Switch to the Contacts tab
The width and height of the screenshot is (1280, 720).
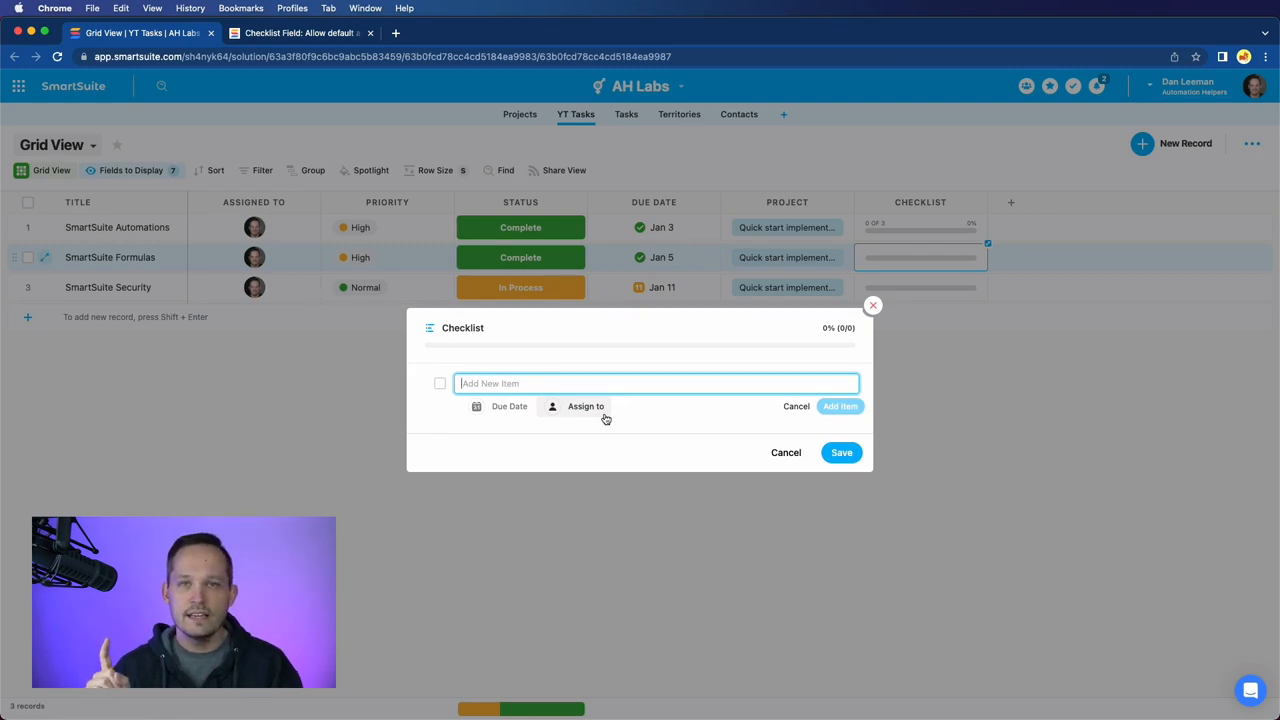(739, 114)
